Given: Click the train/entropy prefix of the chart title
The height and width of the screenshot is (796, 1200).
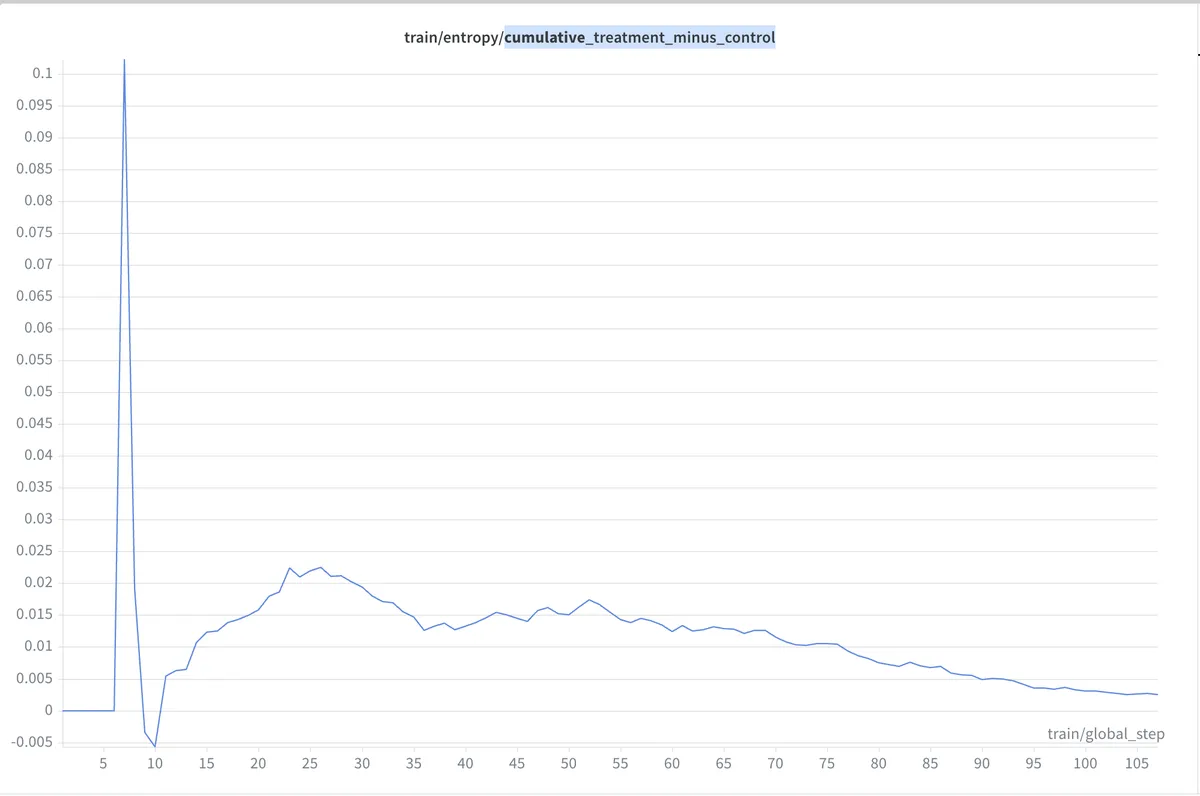Looking at the screenshot, I should point(447,38).
